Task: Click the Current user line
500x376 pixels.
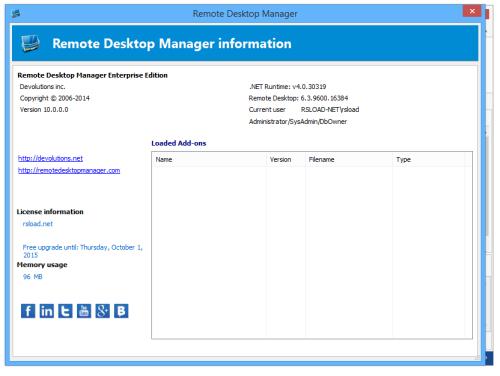Action: pos(304,110)
